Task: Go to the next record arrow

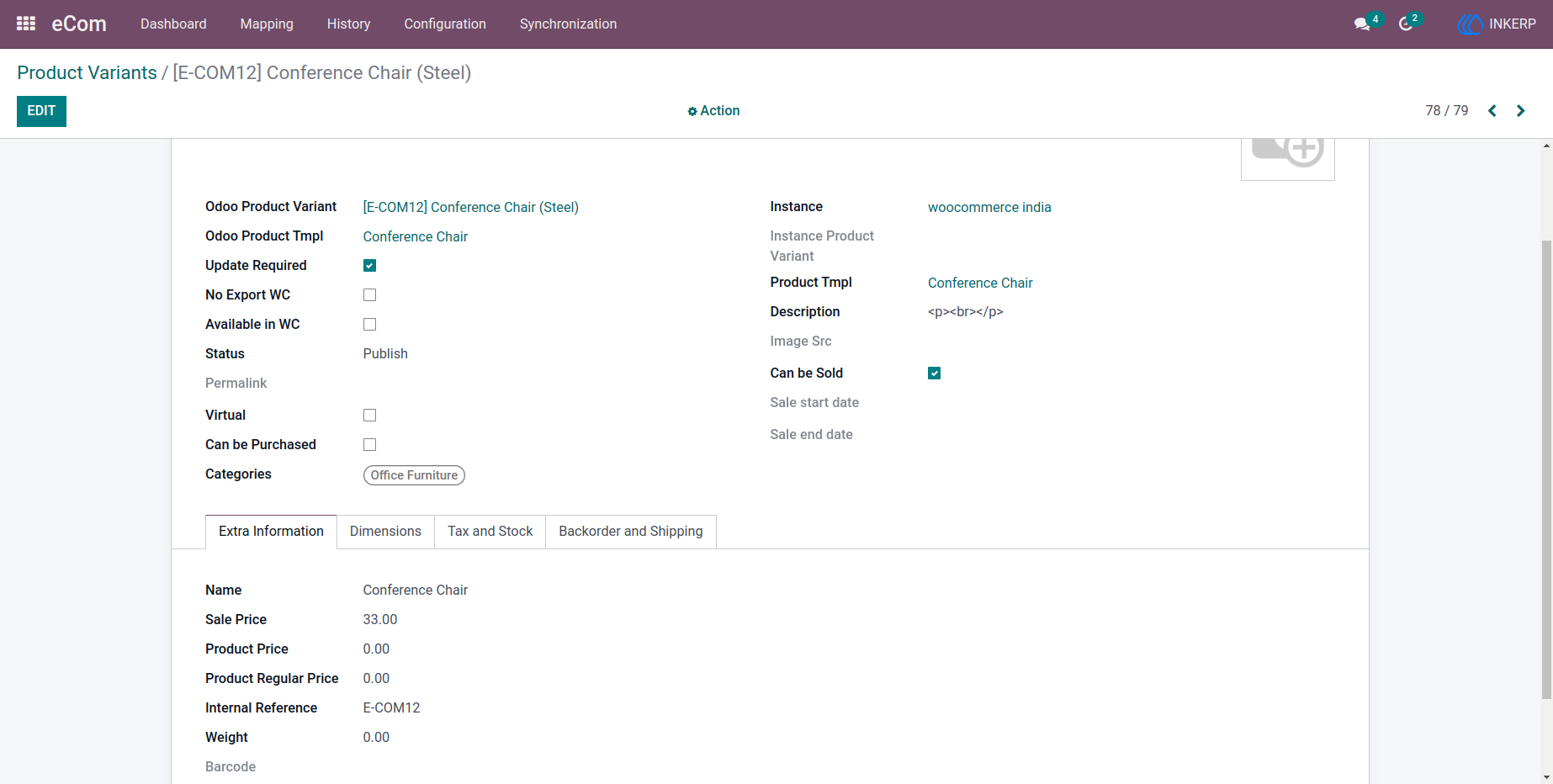Action: [x=1520, y=111]
